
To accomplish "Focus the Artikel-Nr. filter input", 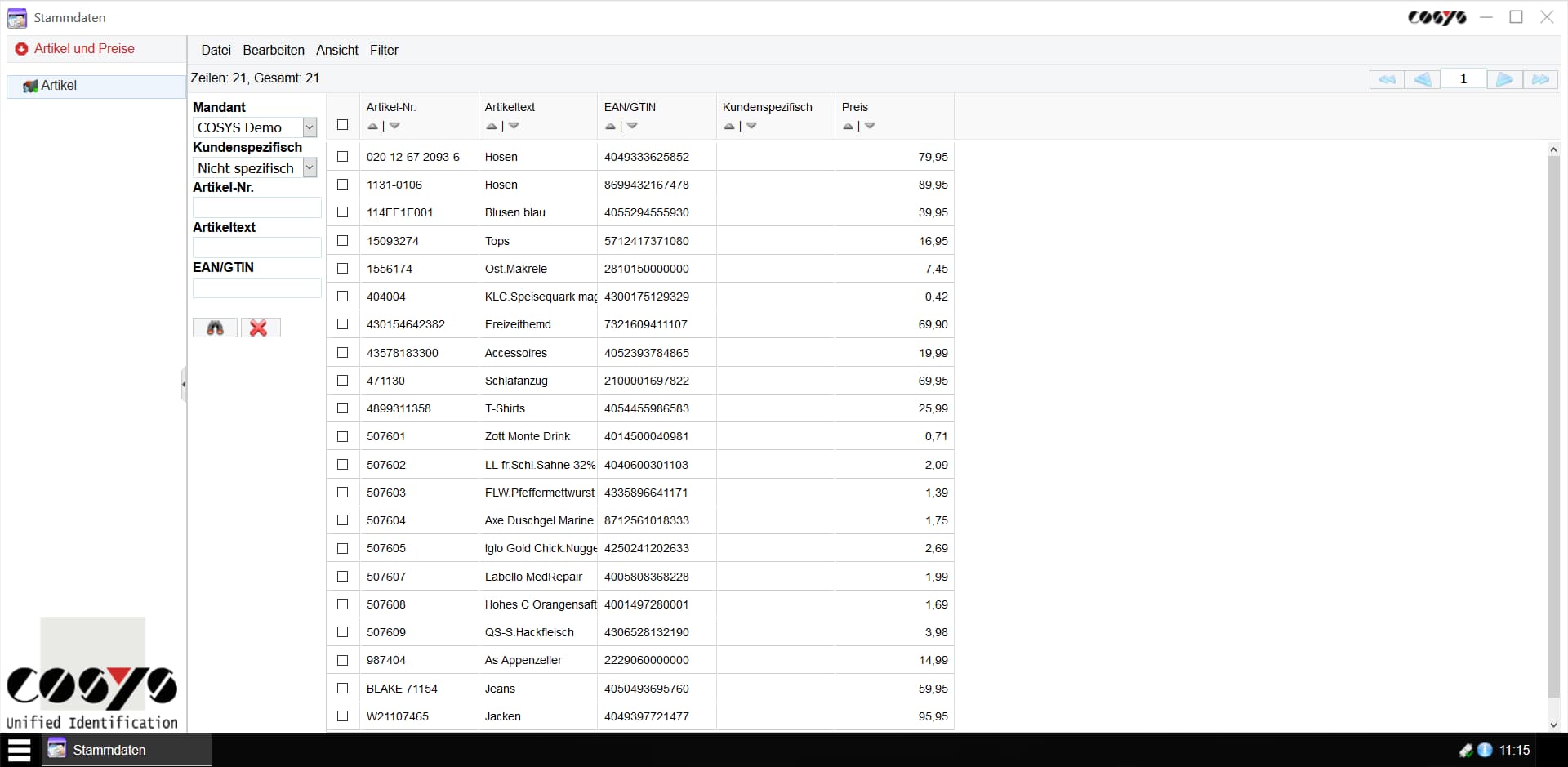I will pyautogui.click(x=256, y=207).
